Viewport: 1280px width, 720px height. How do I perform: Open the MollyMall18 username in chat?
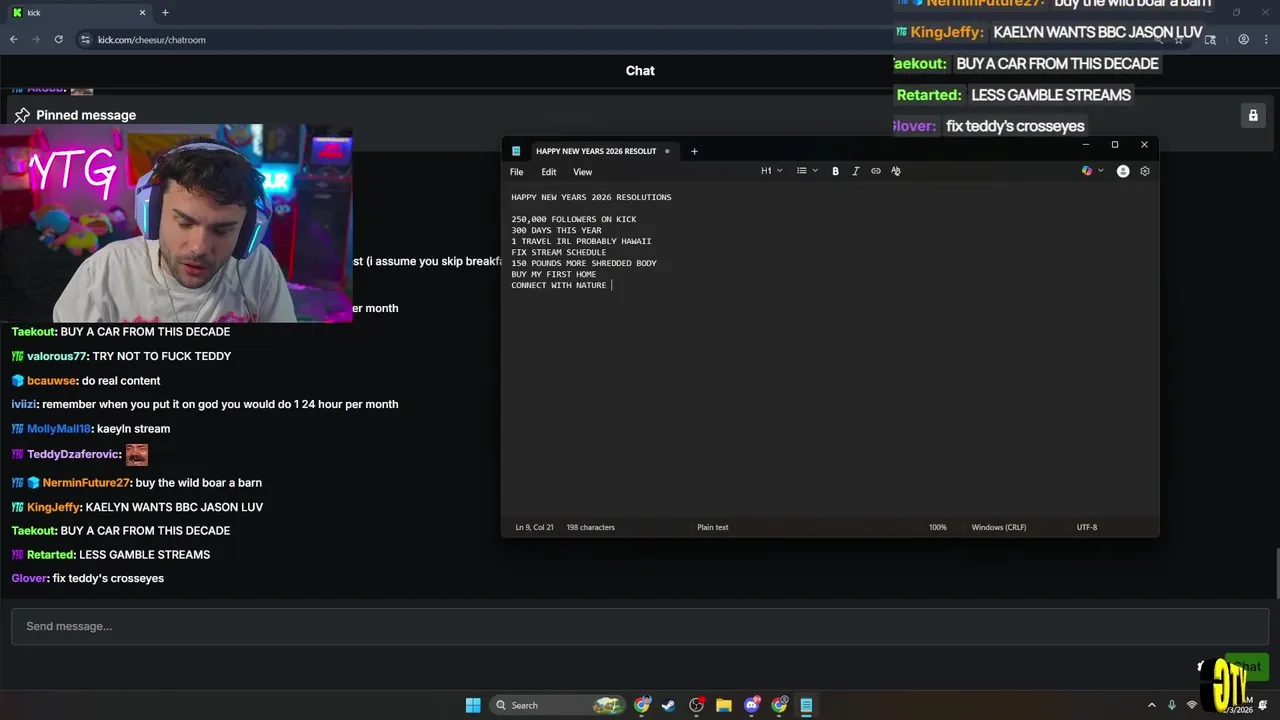point(58,429)
